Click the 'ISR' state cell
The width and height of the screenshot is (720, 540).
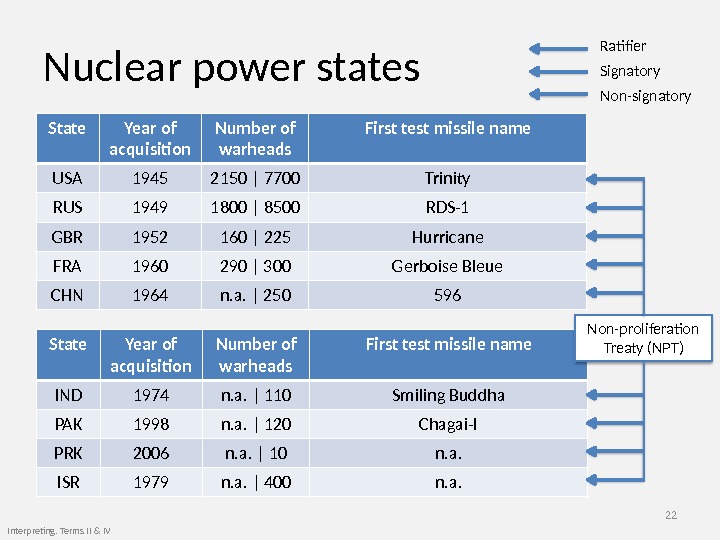pyautogui.click(x=68, y=482)
